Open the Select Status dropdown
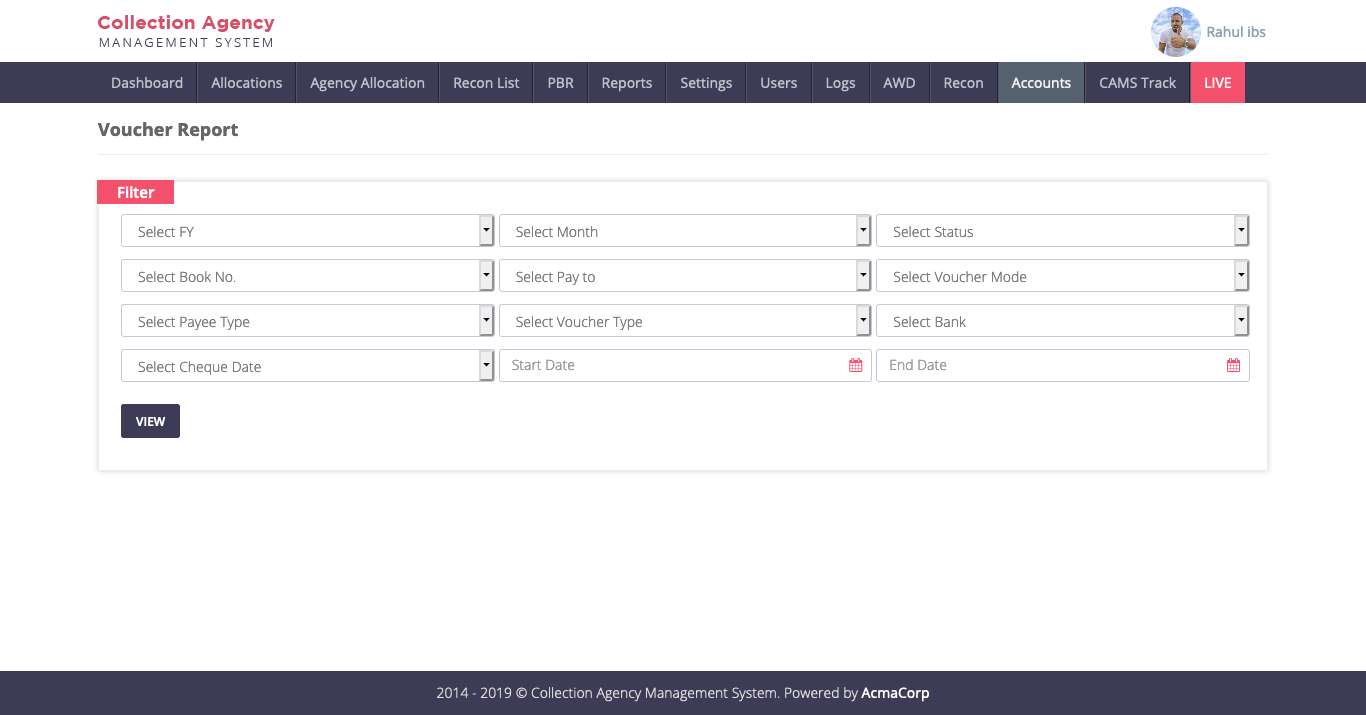Viewport: 1366px width, 715px height. [x=1062, y=231]
